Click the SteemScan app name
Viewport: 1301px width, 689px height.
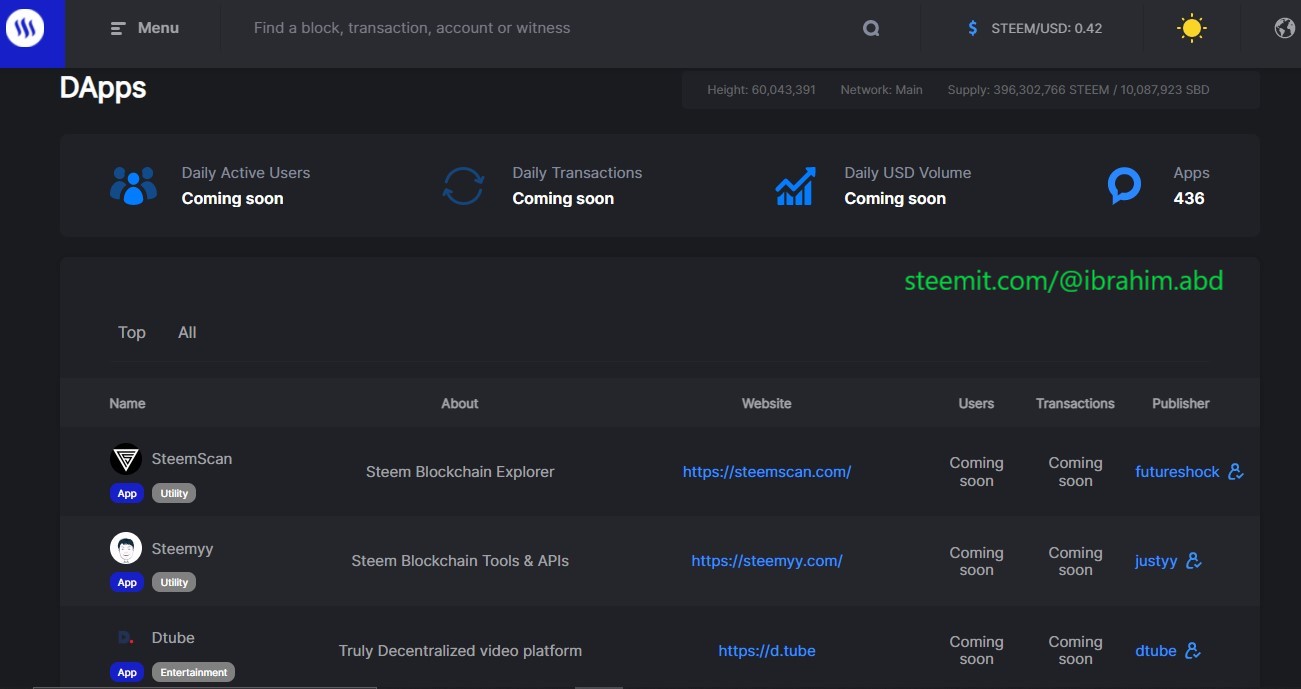tap(192, 459)
